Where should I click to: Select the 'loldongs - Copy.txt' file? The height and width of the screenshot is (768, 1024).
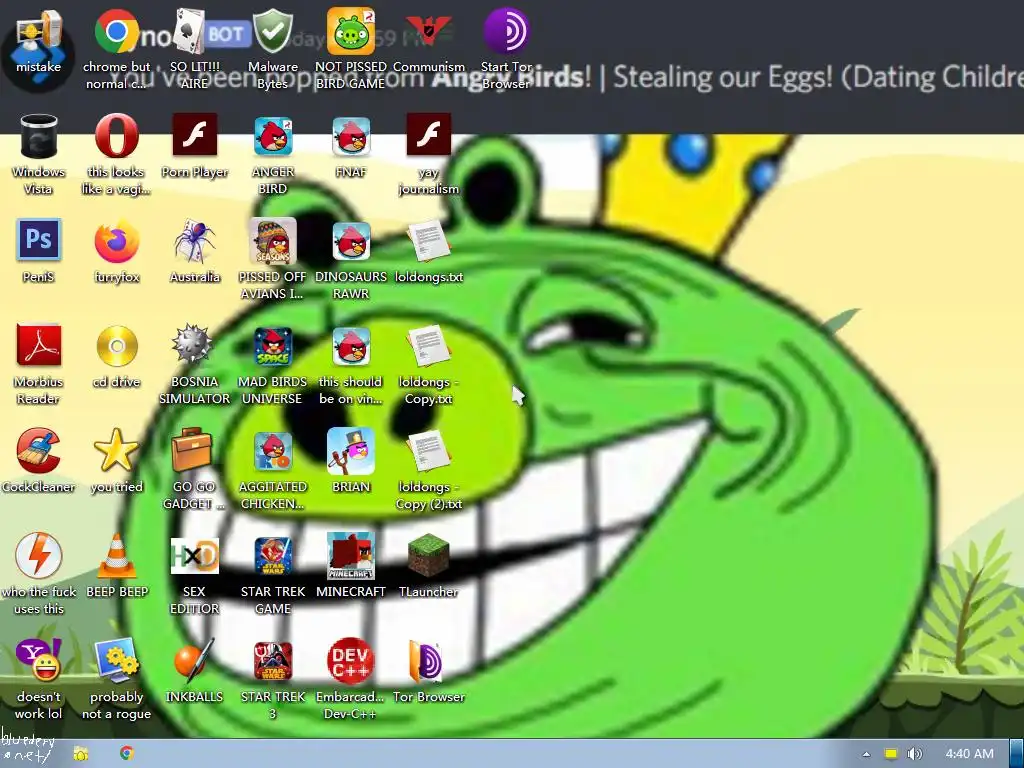click(x=428, y=346)
